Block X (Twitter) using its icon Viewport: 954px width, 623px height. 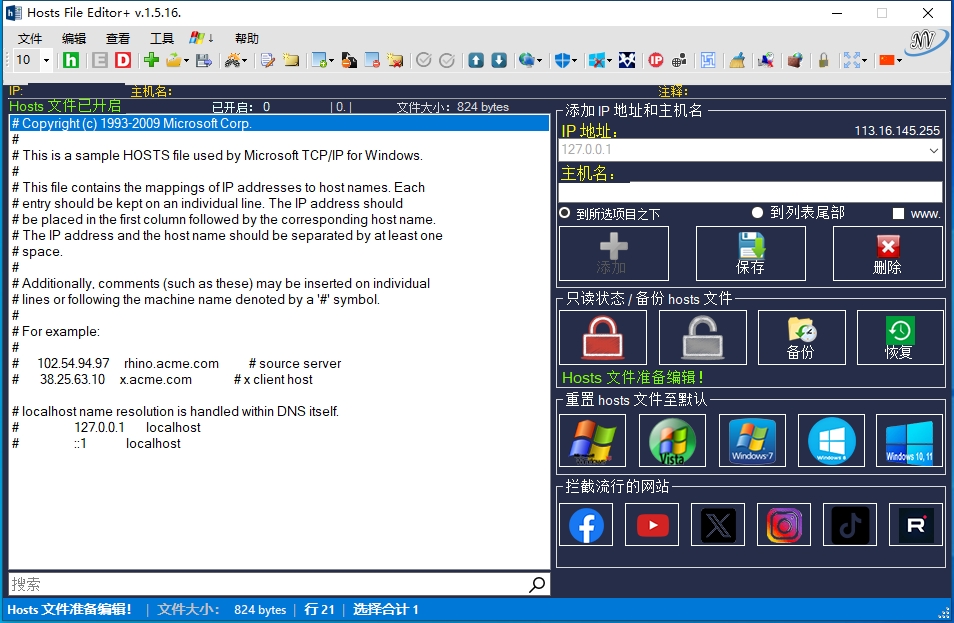coord(718,524)
